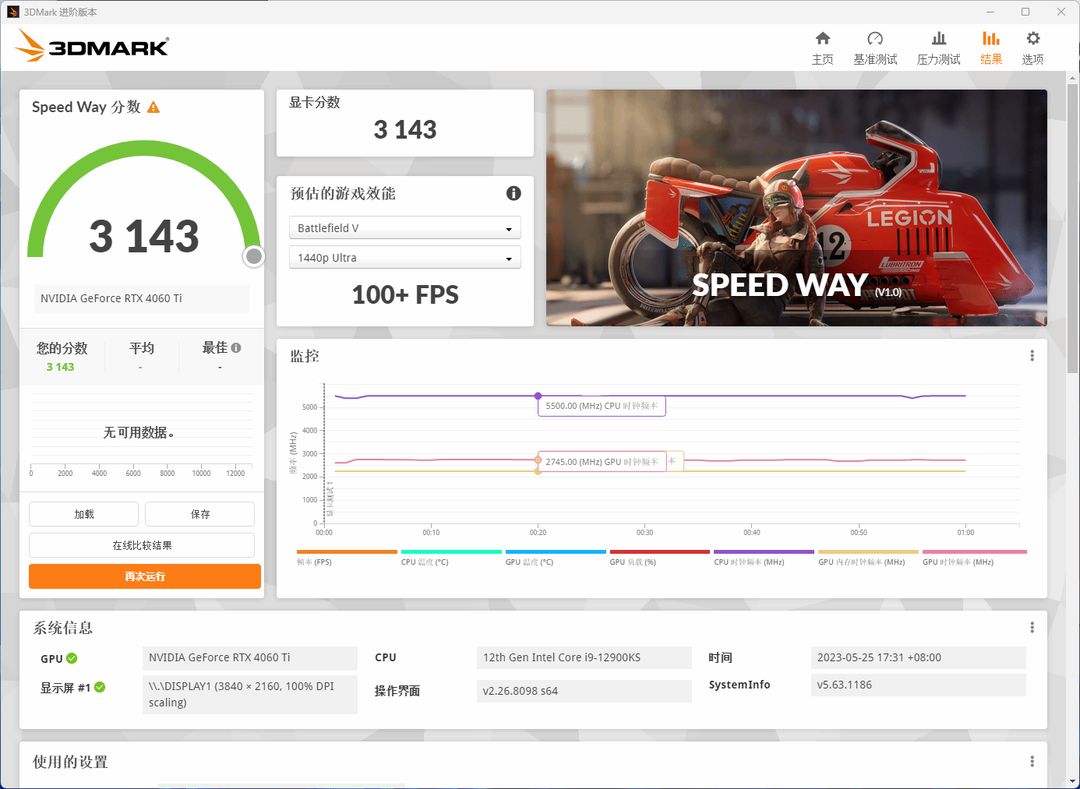Image resolution: width=1080 pixels, height=789 pixels.
Task: Click the 3DMark logo
Action: click(x=92, y=45)
